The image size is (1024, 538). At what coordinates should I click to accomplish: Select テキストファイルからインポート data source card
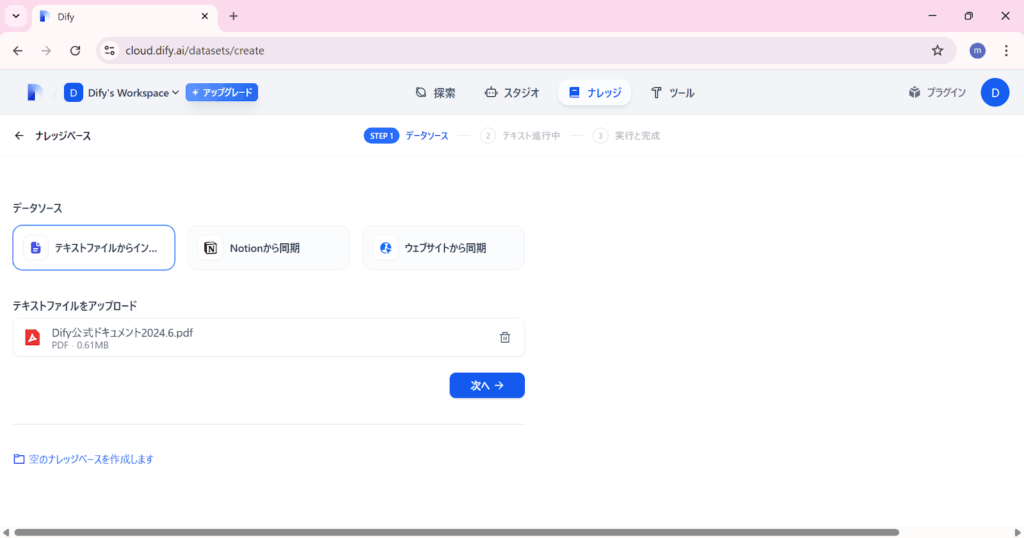[x=94, y=248]
